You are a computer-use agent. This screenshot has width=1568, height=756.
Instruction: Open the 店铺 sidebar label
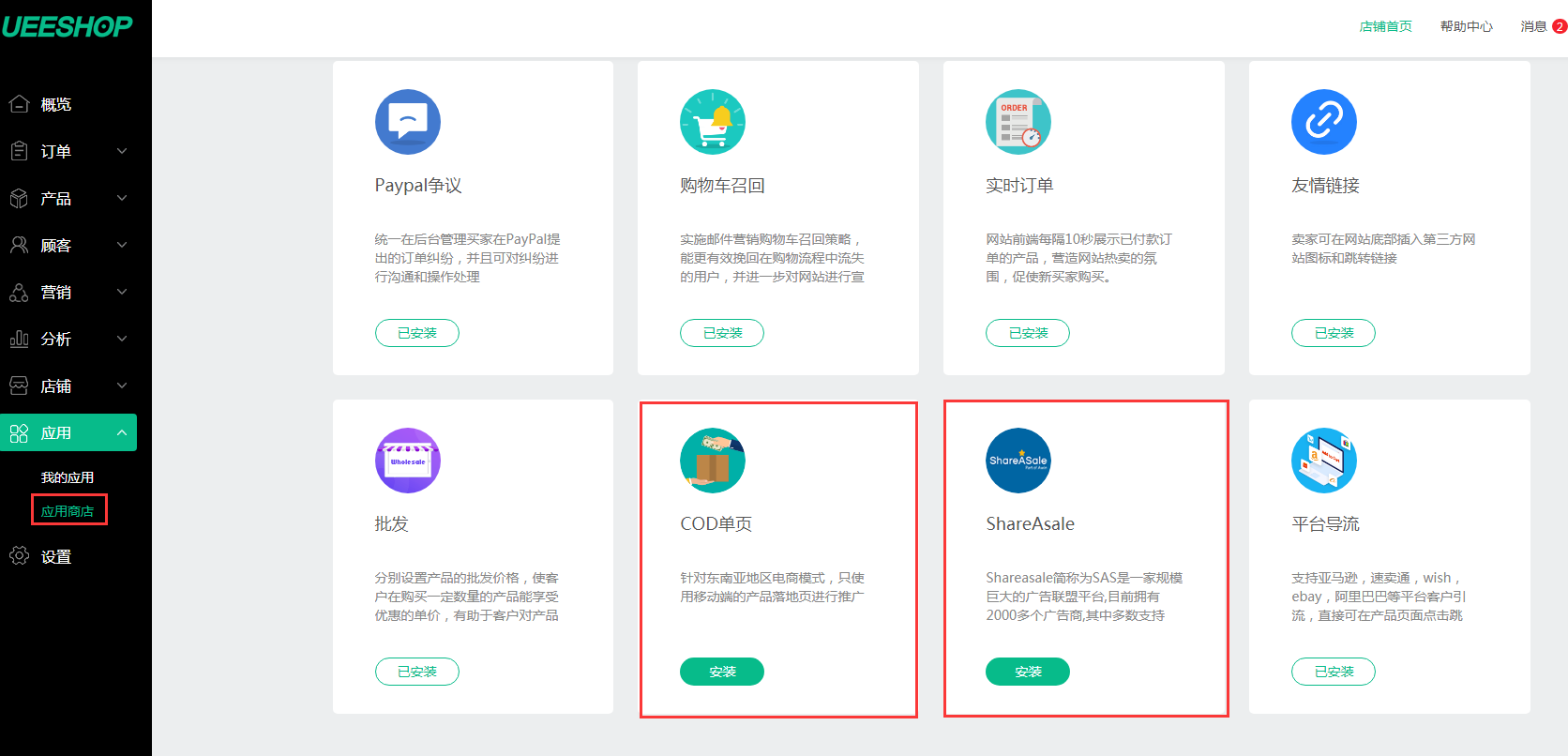tap(56, 386)
